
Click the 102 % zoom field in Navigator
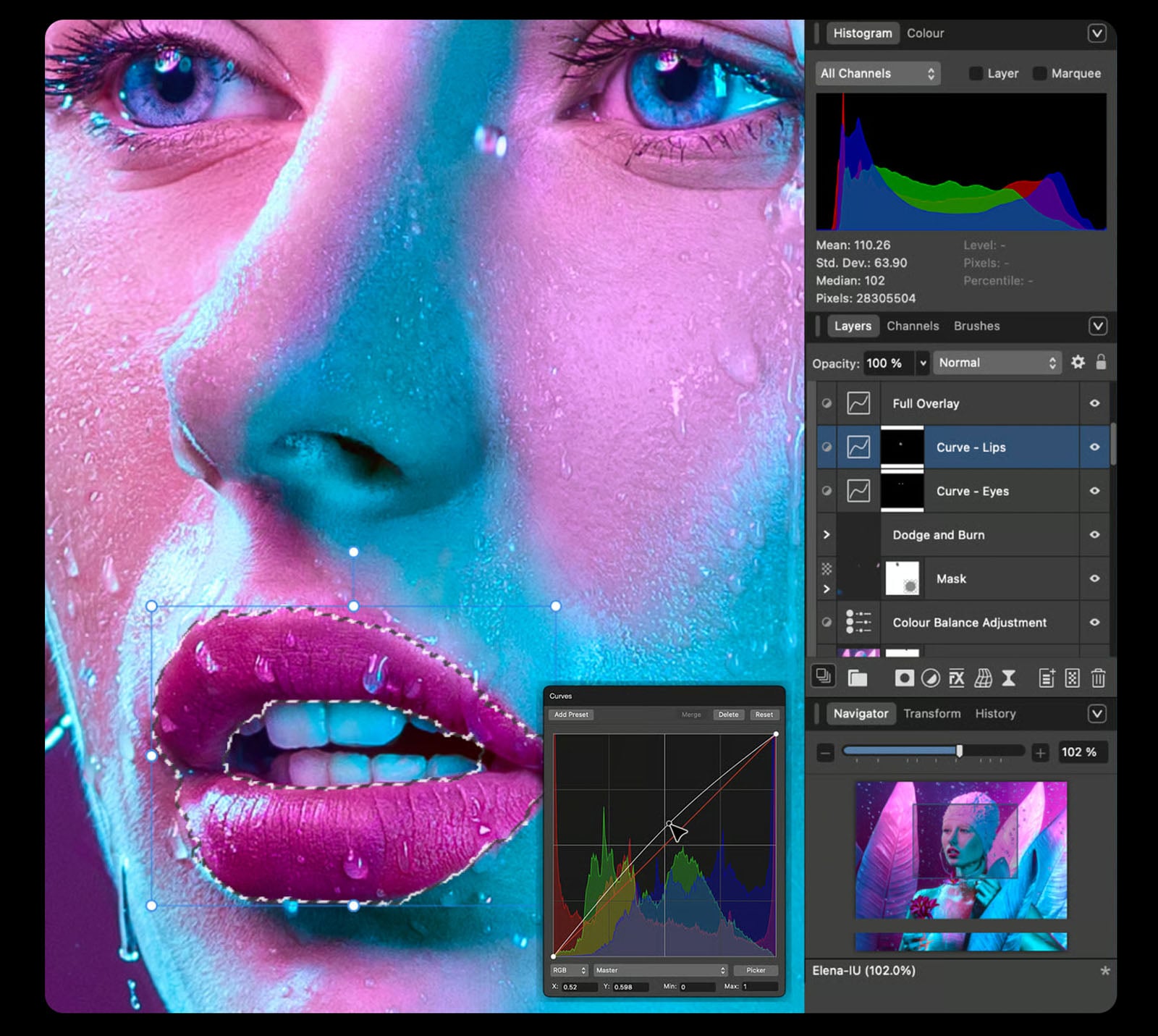click(x=1083, y=752)
